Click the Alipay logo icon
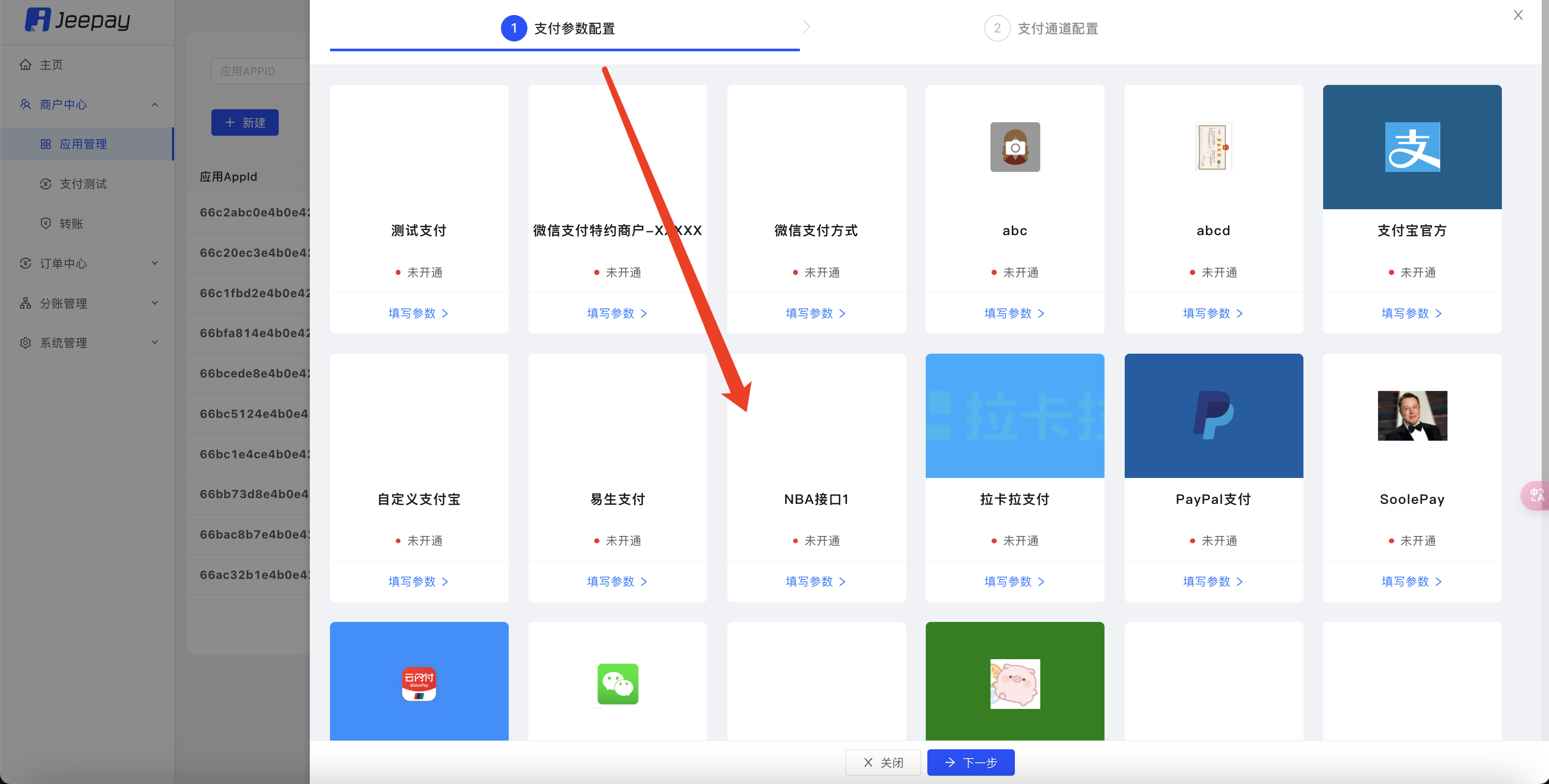 click(x=1412, y=147)
